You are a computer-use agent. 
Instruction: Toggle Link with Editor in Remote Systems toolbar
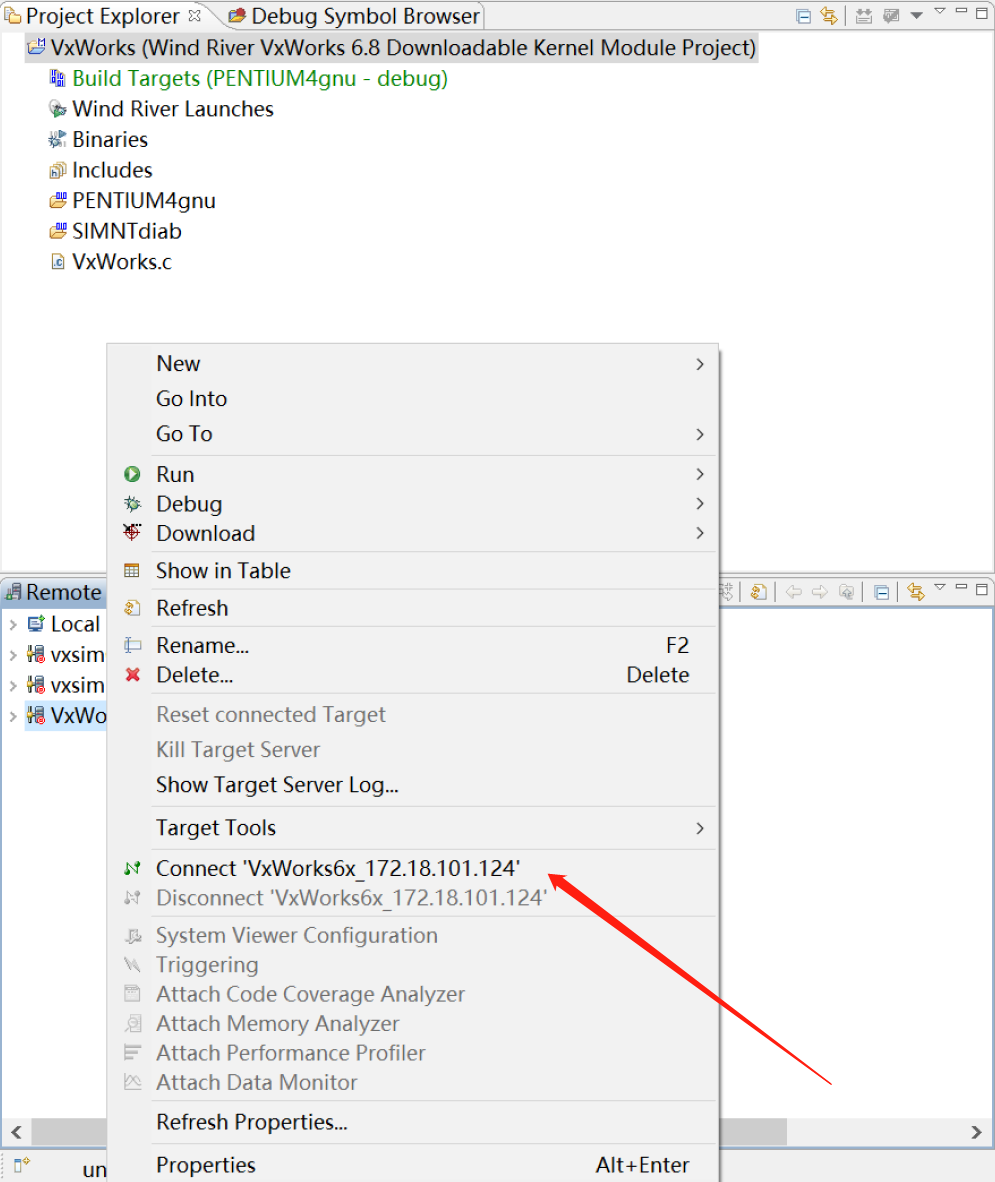click(x=916, y=592)
